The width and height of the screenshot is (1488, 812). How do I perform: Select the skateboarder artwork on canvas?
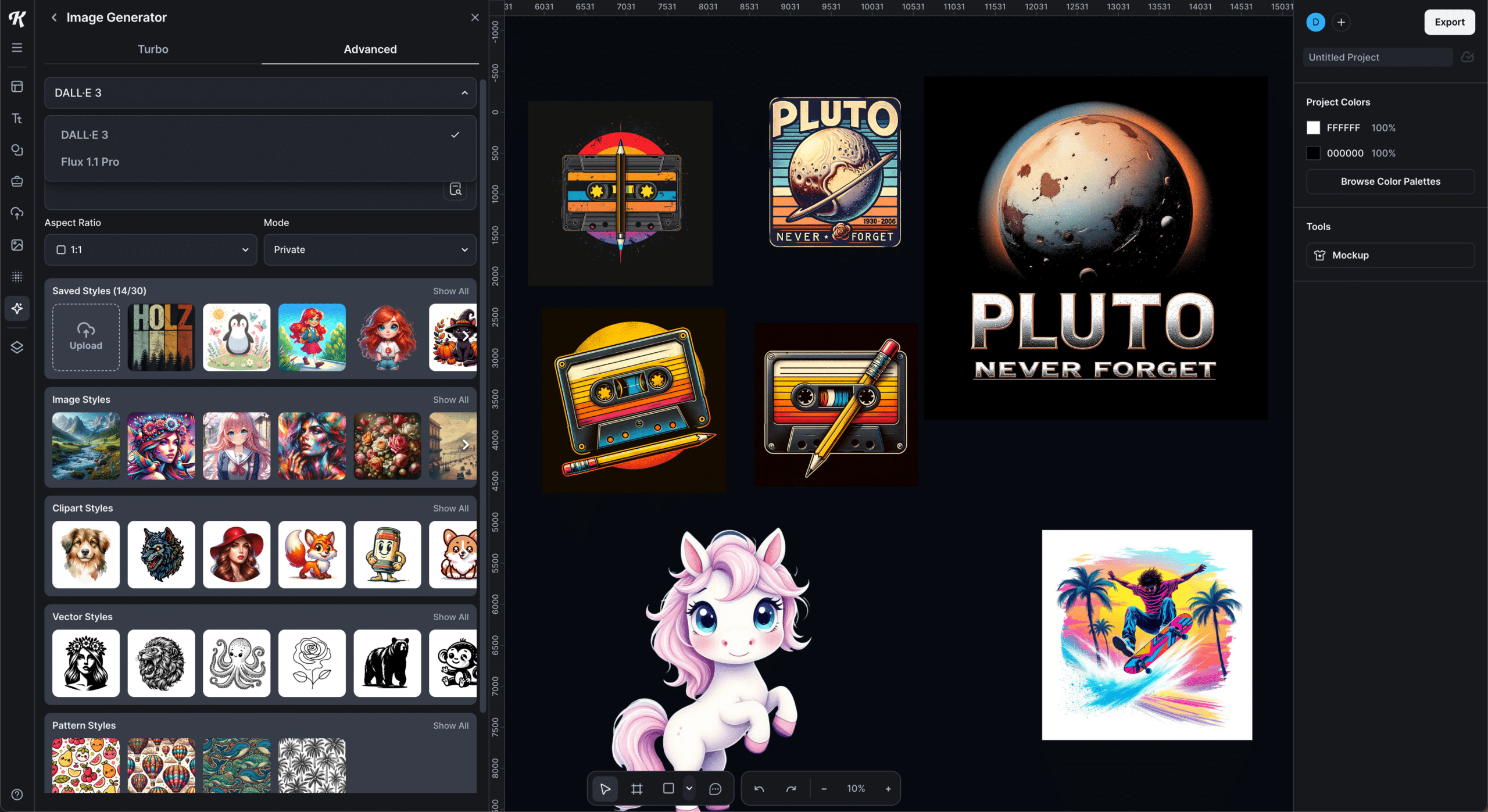point(1147,635)
